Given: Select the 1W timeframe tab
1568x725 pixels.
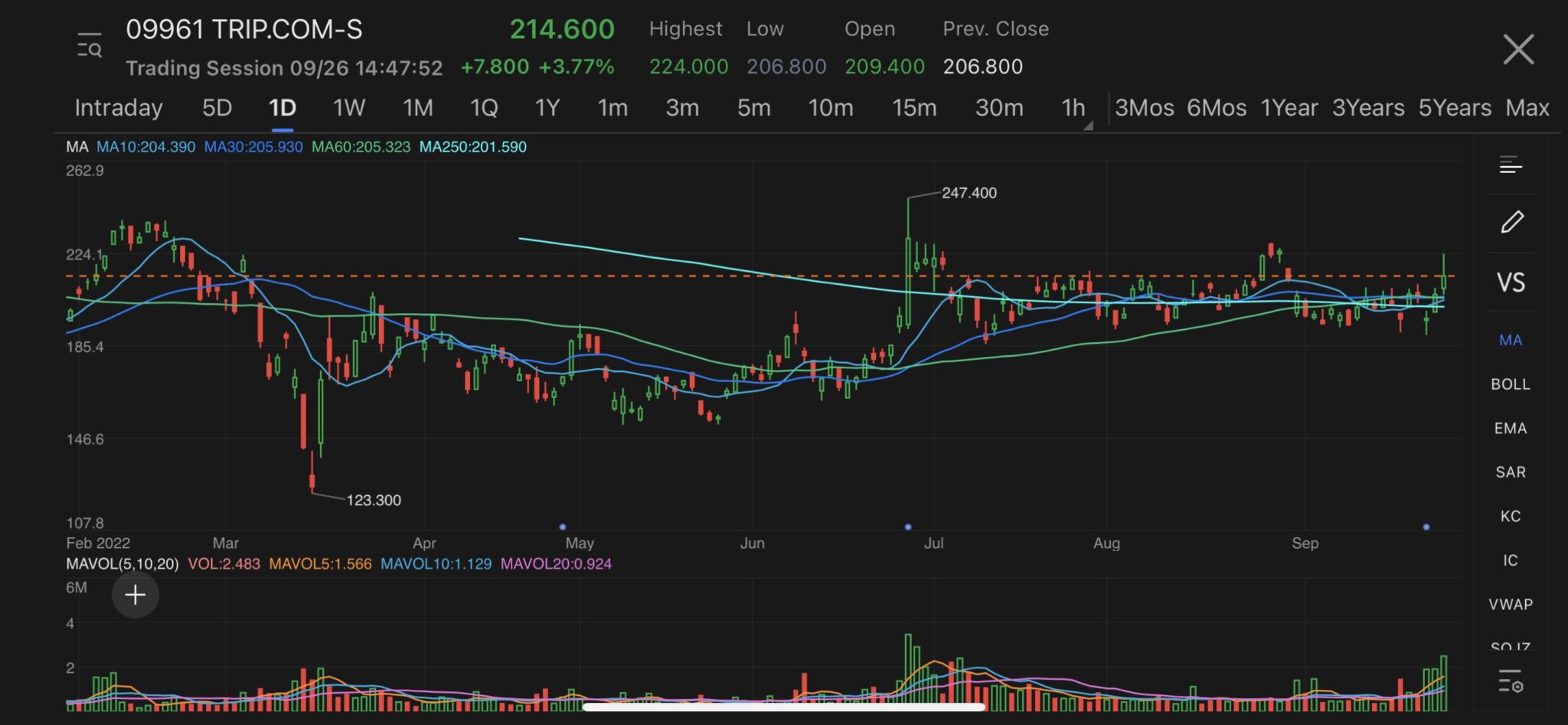Looking at the screenshot, I should click(348, 108).
